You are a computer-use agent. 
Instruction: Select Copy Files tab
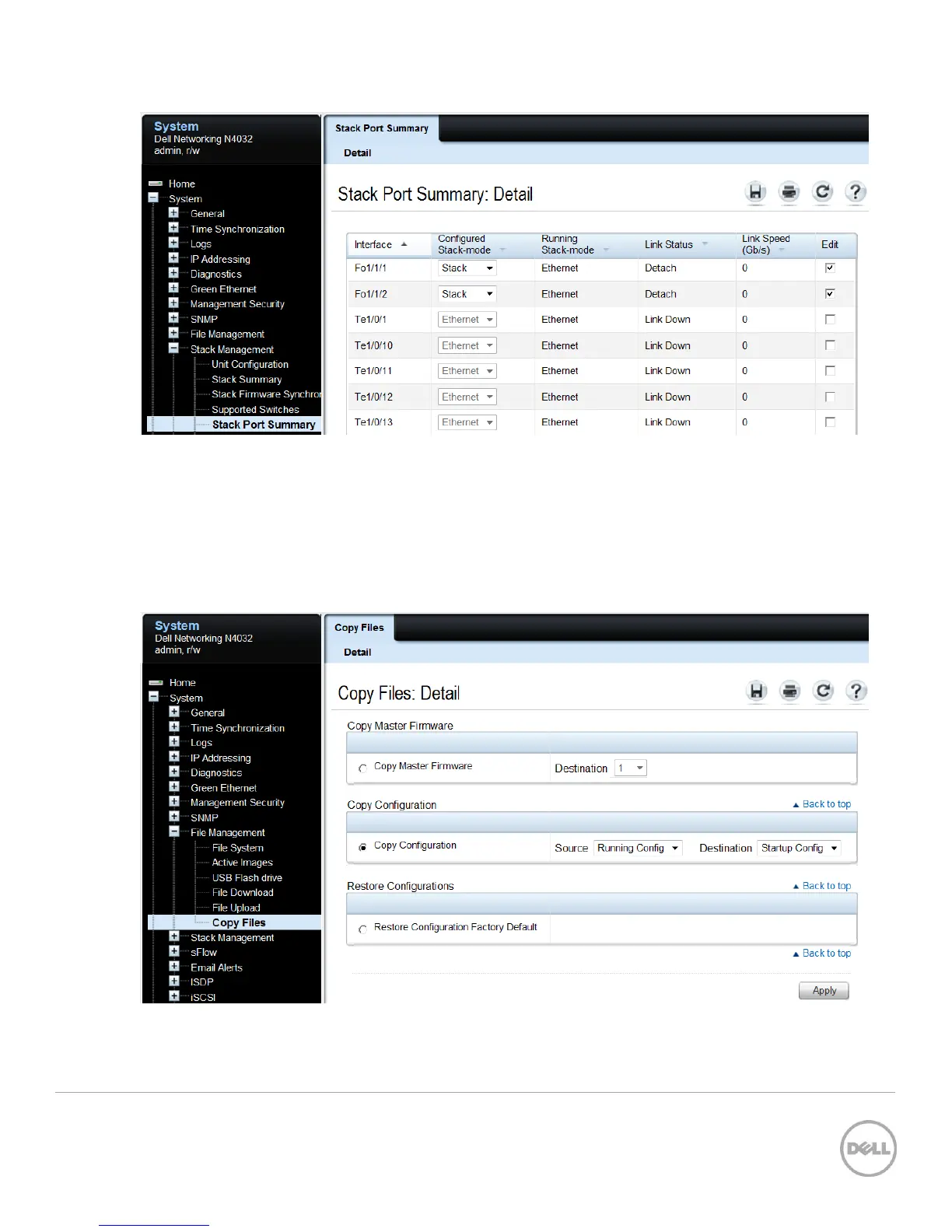[359, 628]
